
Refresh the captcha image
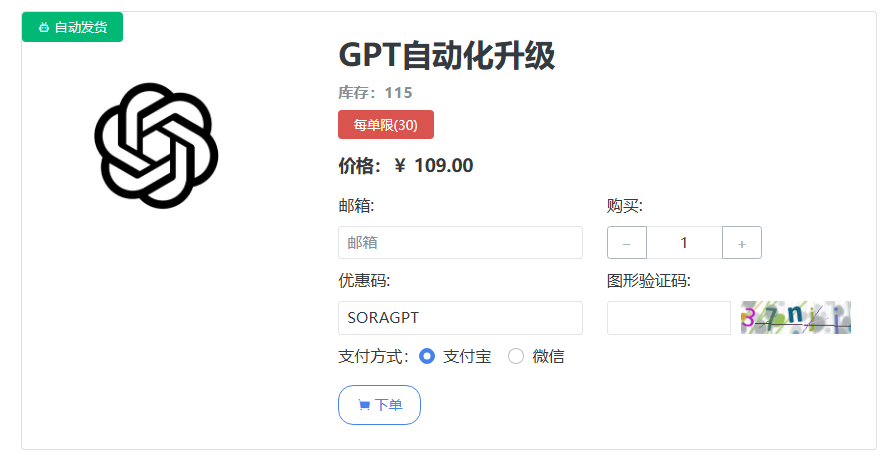coord(796,318)
